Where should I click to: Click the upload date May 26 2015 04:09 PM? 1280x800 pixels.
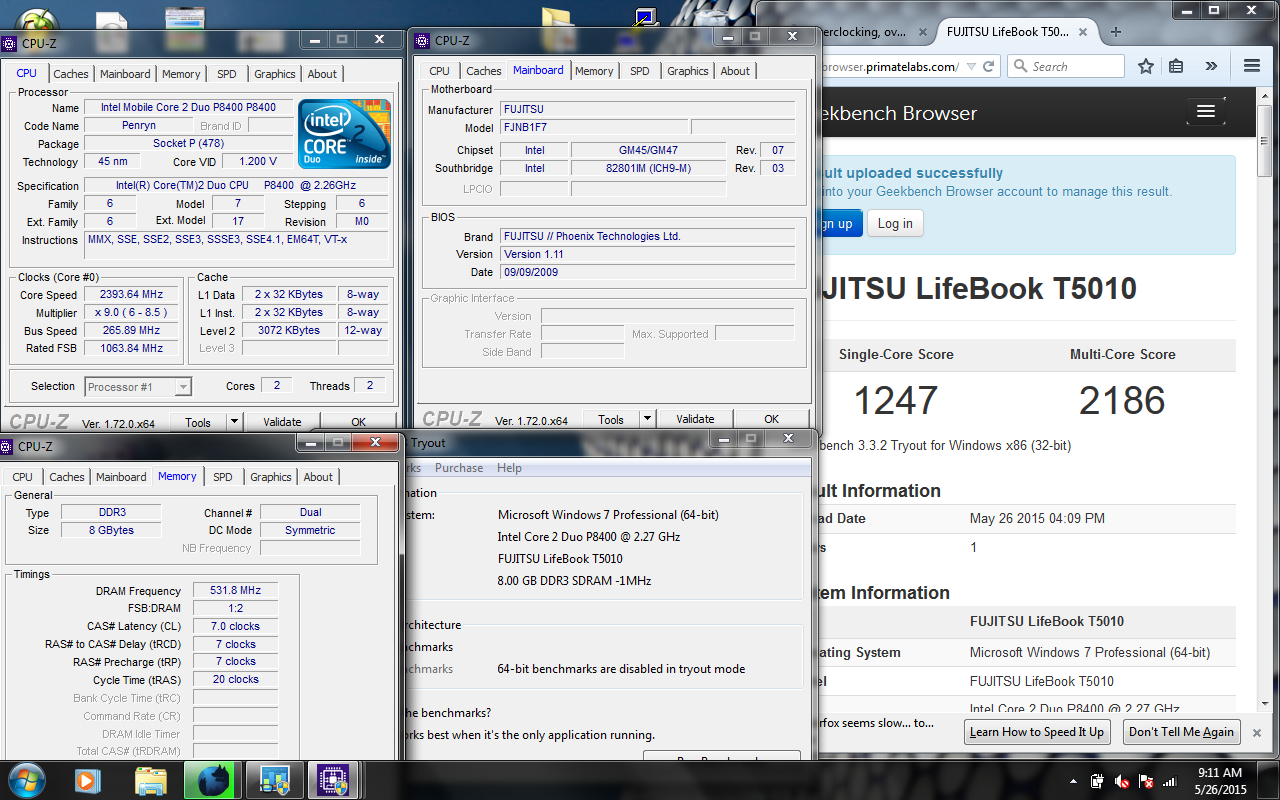point(1037,518)
